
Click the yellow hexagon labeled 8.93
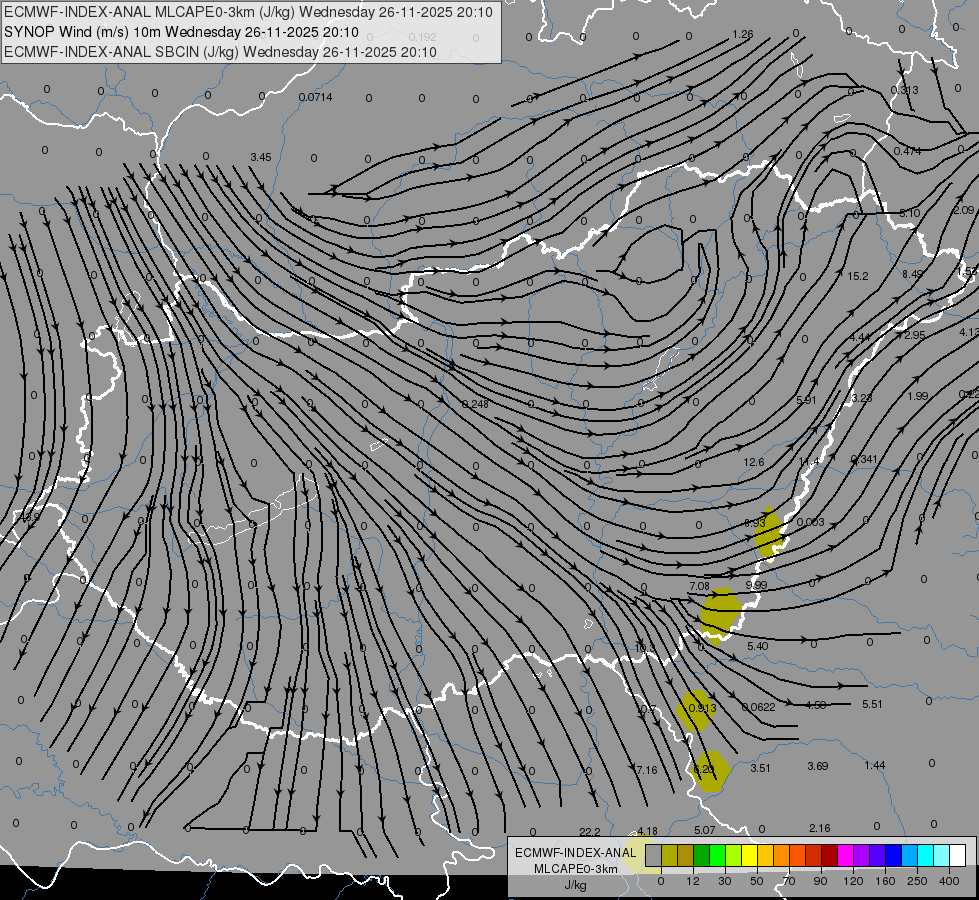(769, 534)
